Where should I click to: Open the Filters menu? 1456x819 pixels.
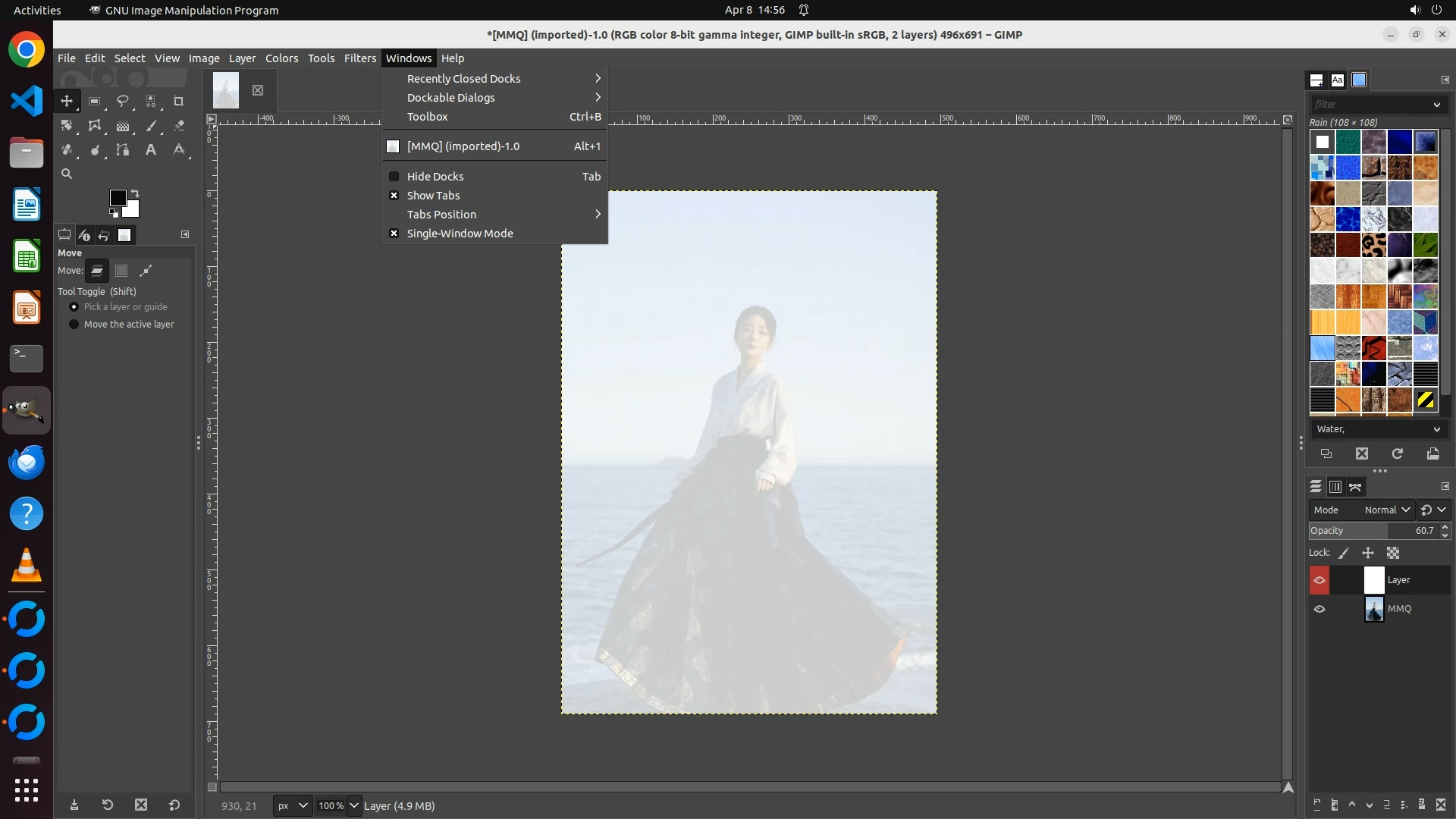point(359,58)
